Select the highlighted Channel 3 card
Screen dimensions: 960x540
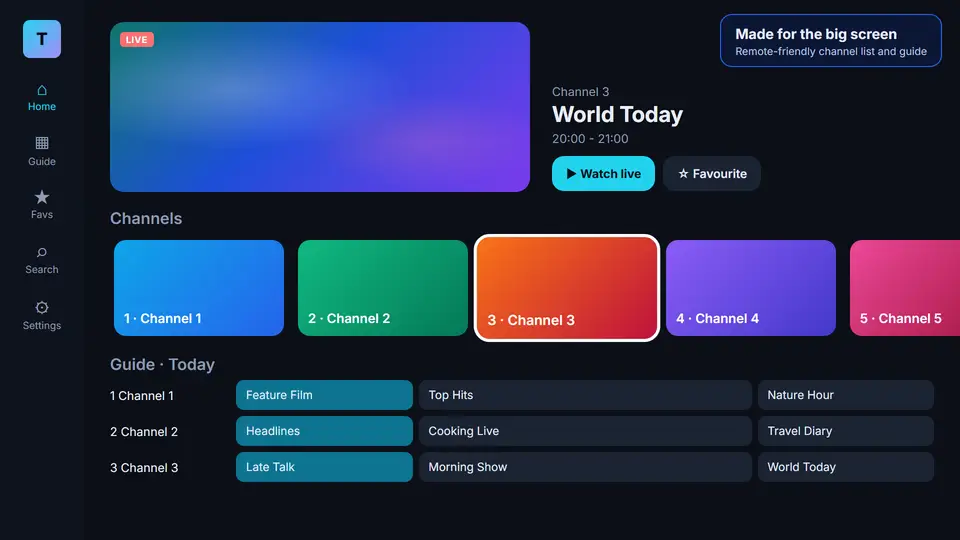point(567,288)
